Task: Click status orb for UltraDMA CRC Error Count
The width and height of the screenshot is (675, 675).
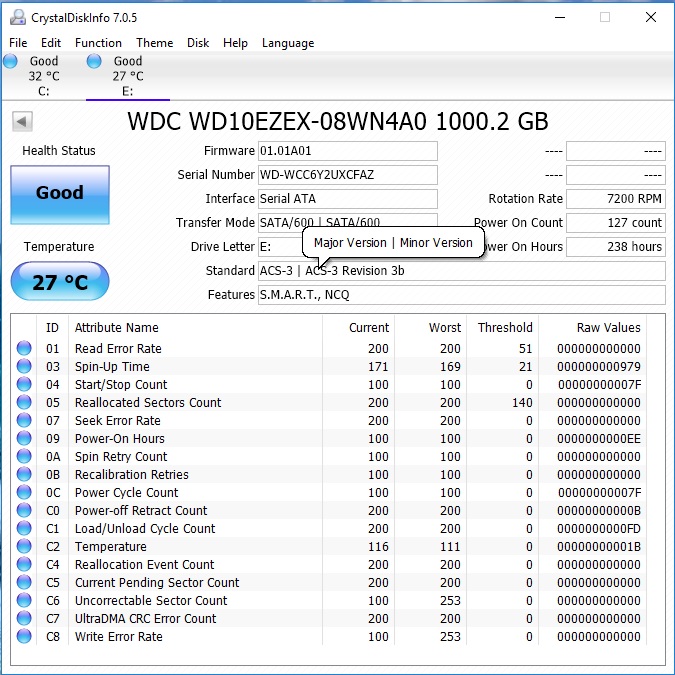Action: [x=24, y=618]
